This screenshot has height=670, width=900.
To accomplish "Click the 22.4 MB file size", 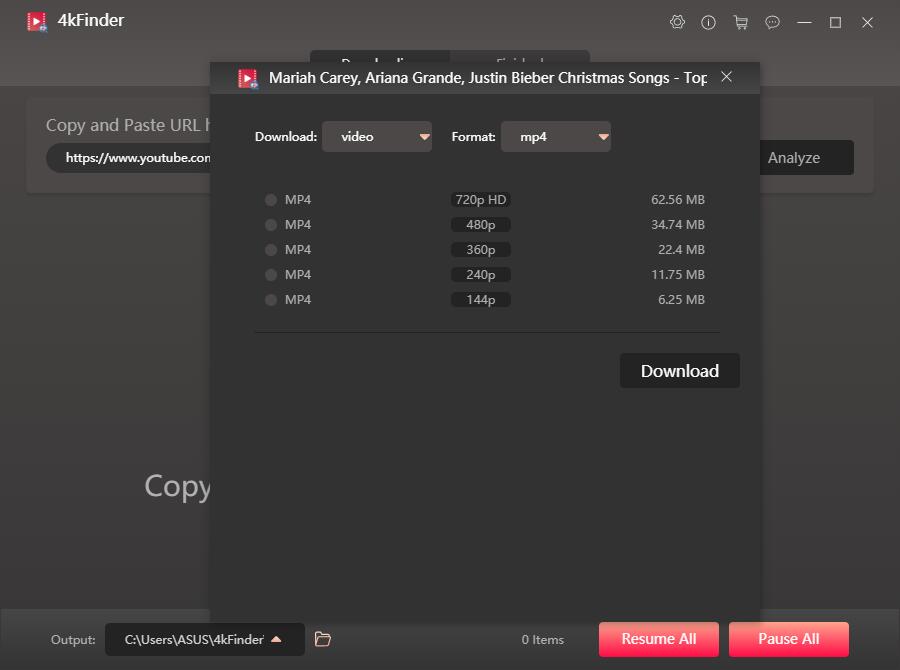I will tap(681, 250).
